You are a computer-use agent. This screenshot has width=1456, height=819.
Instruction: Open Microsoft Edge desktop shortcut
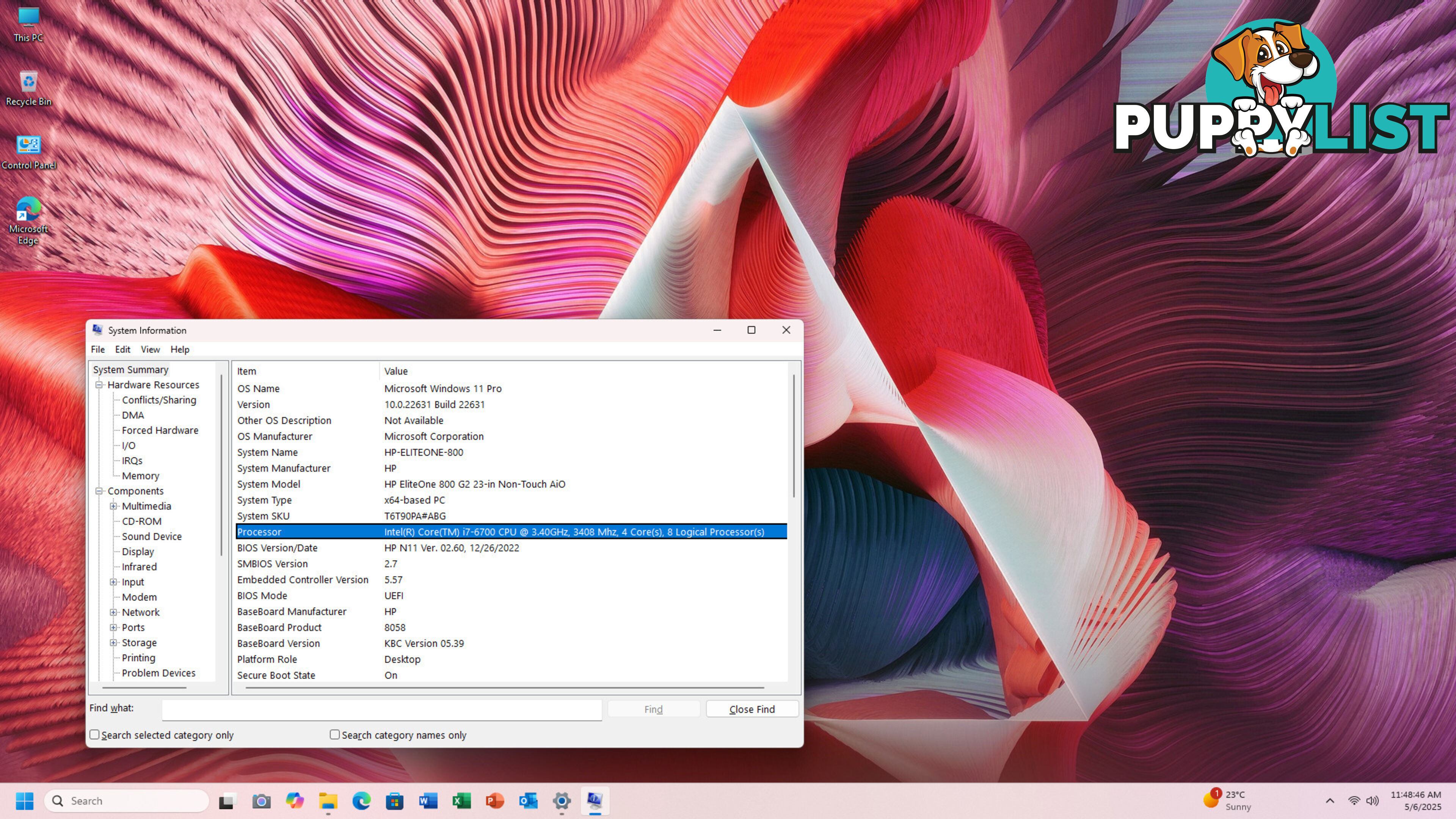[28, 220]
